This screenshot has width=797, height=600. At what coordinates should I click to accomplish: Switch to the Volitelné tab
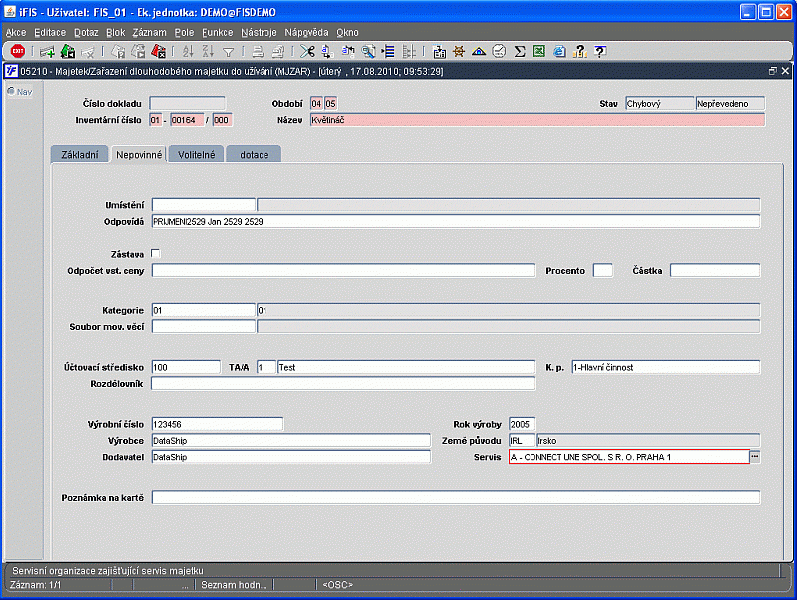[x=194, y=154]
